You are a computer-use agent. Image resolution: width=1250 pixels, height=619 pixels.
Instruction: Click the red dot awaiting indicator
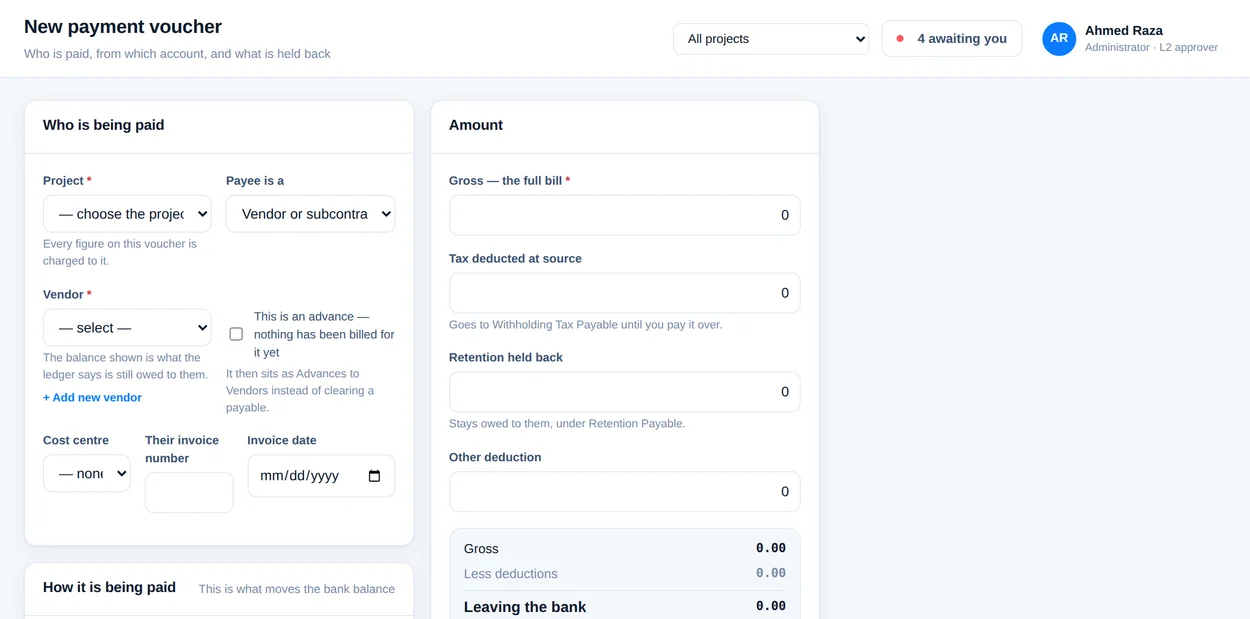(900, 39)
